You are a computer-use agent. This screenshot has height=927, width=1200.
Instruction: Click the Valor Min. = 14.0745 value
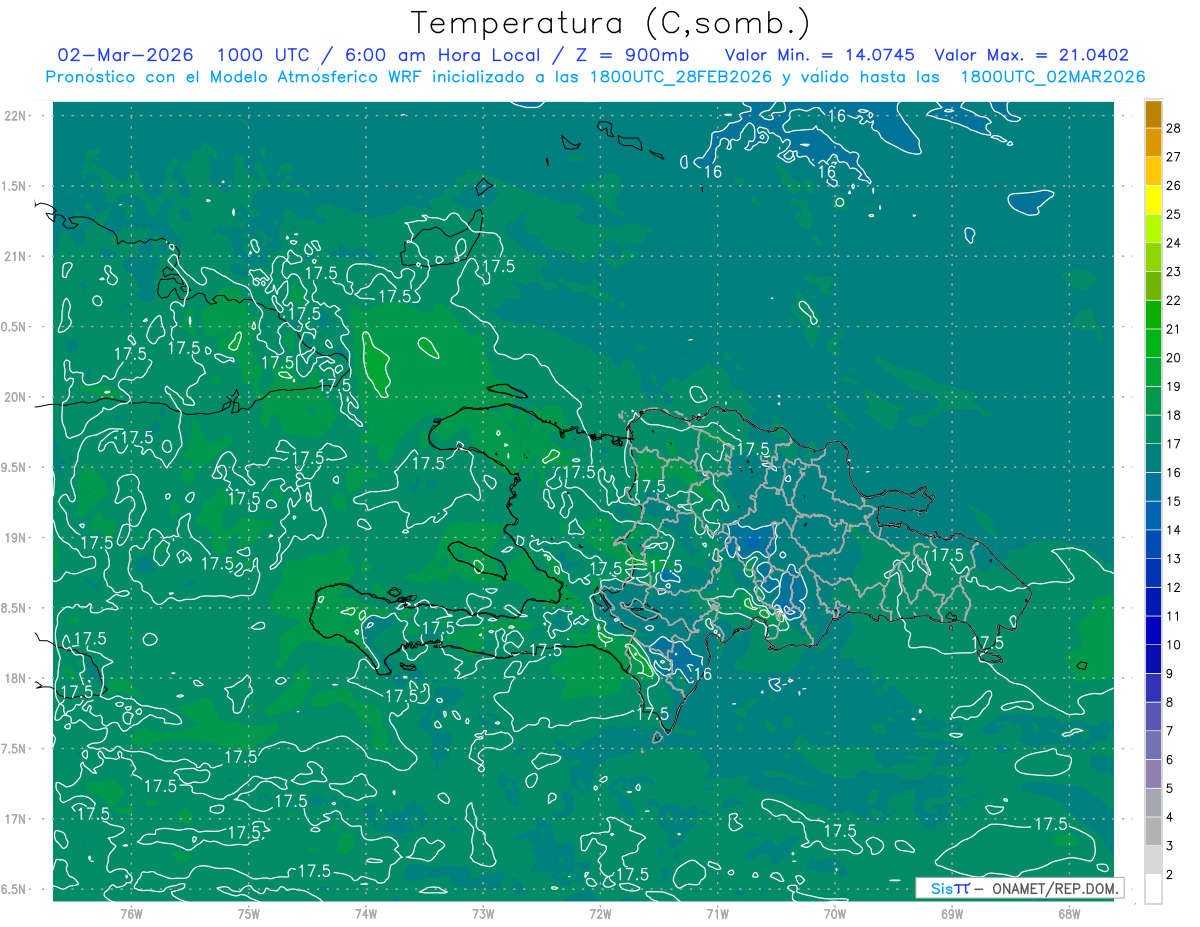coord(818,55)
